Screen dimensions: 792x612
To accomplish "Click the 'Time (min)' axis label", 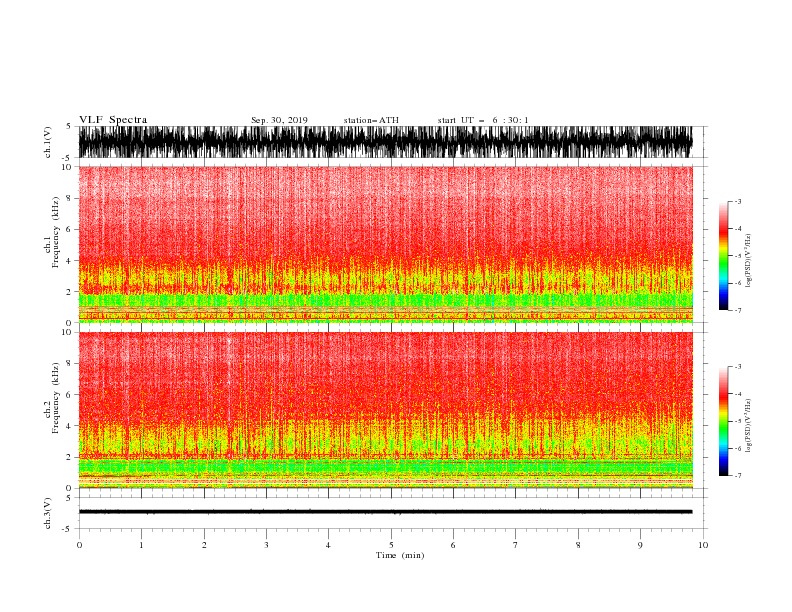I will coord(400,555).
